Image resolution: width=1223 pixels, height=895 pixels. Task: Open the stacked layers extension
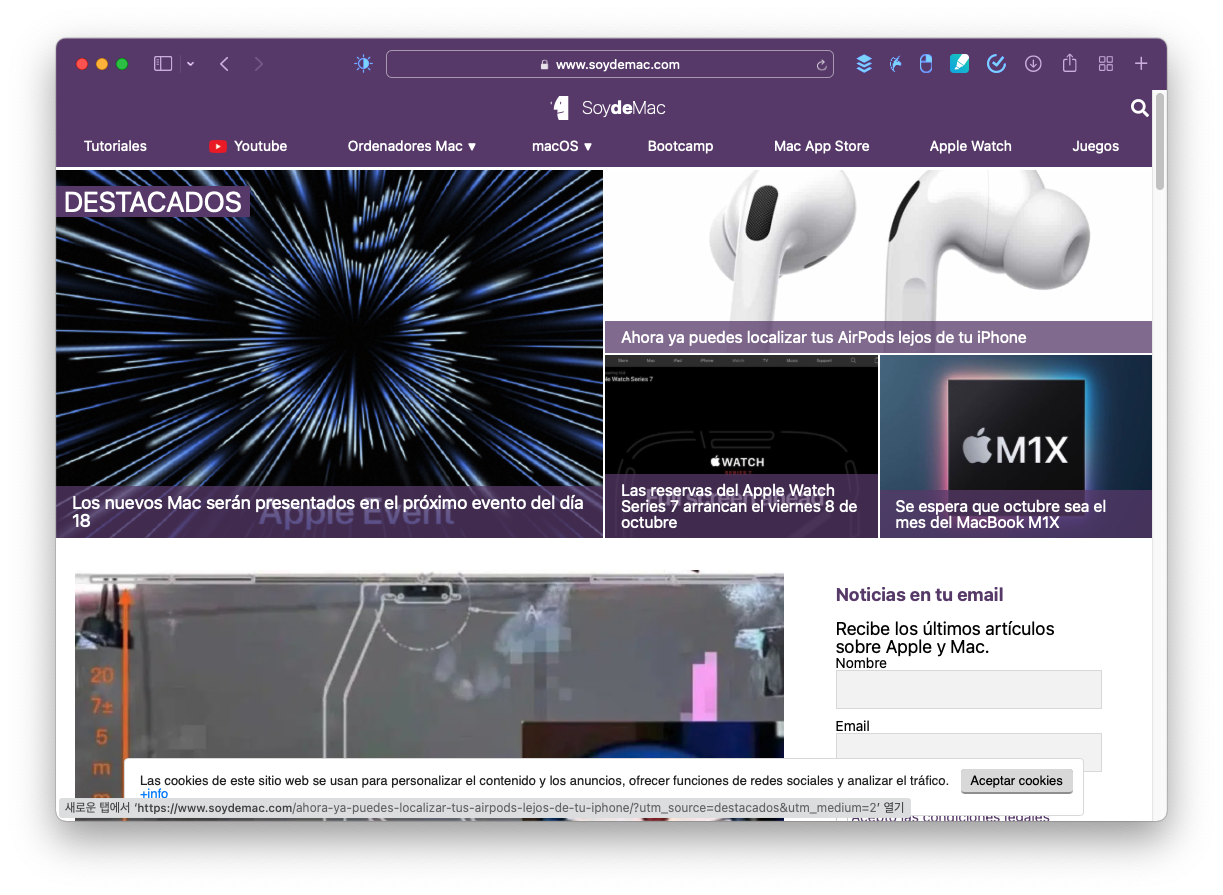864,64
